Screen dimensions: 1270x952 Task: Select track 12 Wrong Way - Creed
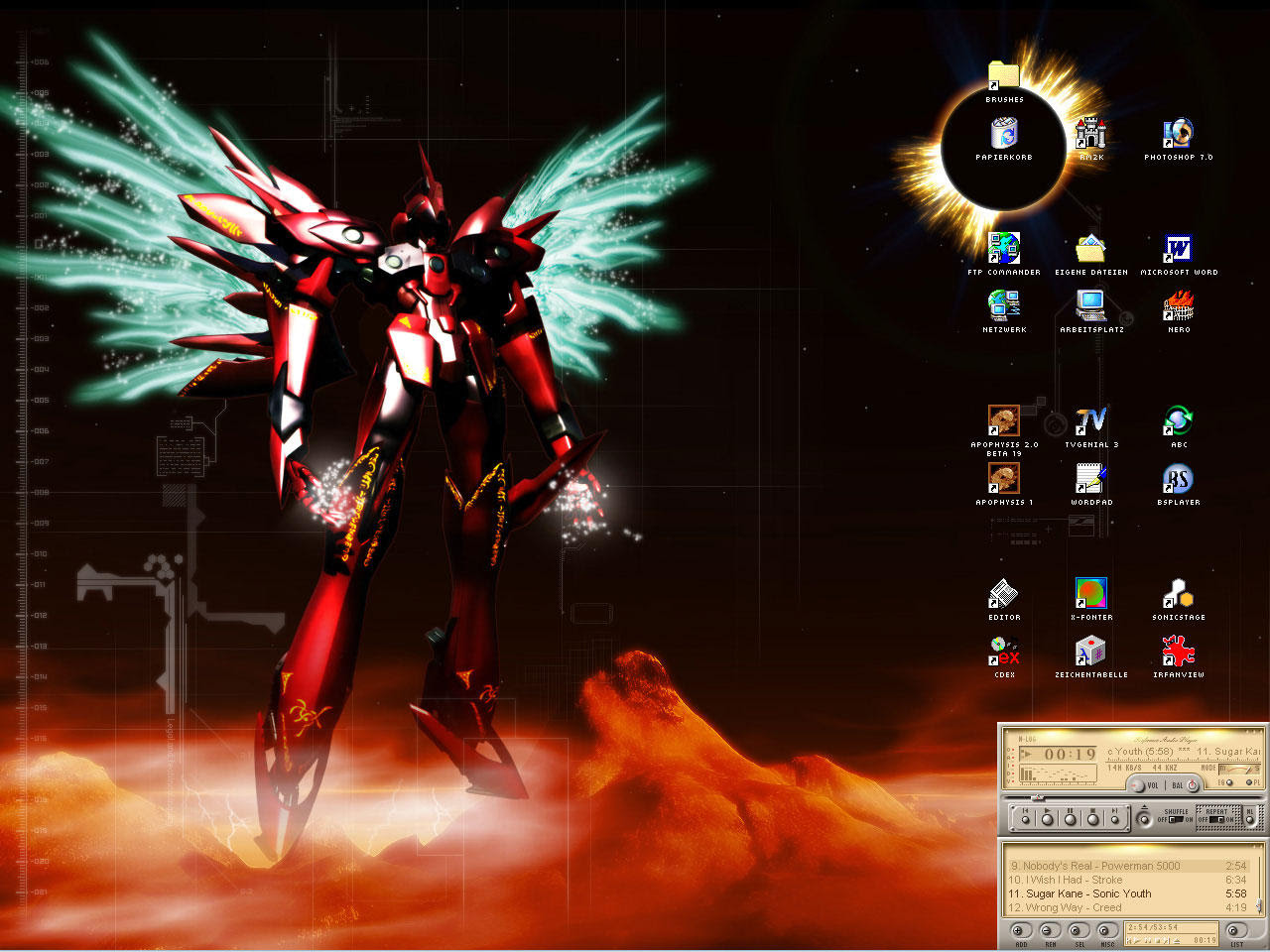point(1129,907)
